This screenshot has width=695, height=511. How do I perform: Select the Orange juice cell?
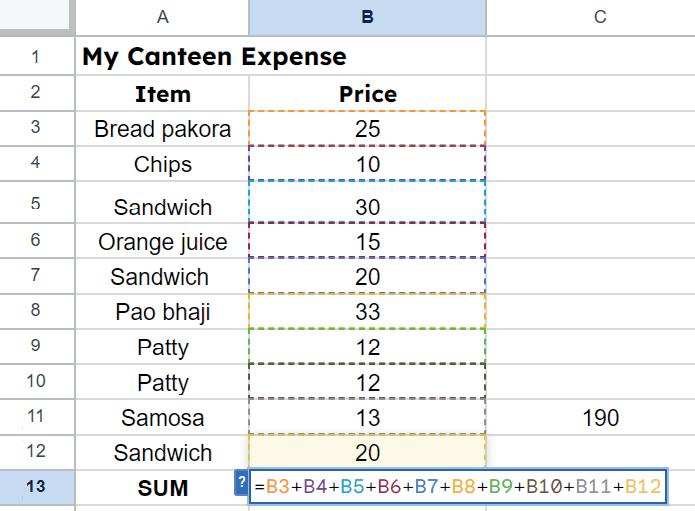pyautogui.click(x=162, y=242)
